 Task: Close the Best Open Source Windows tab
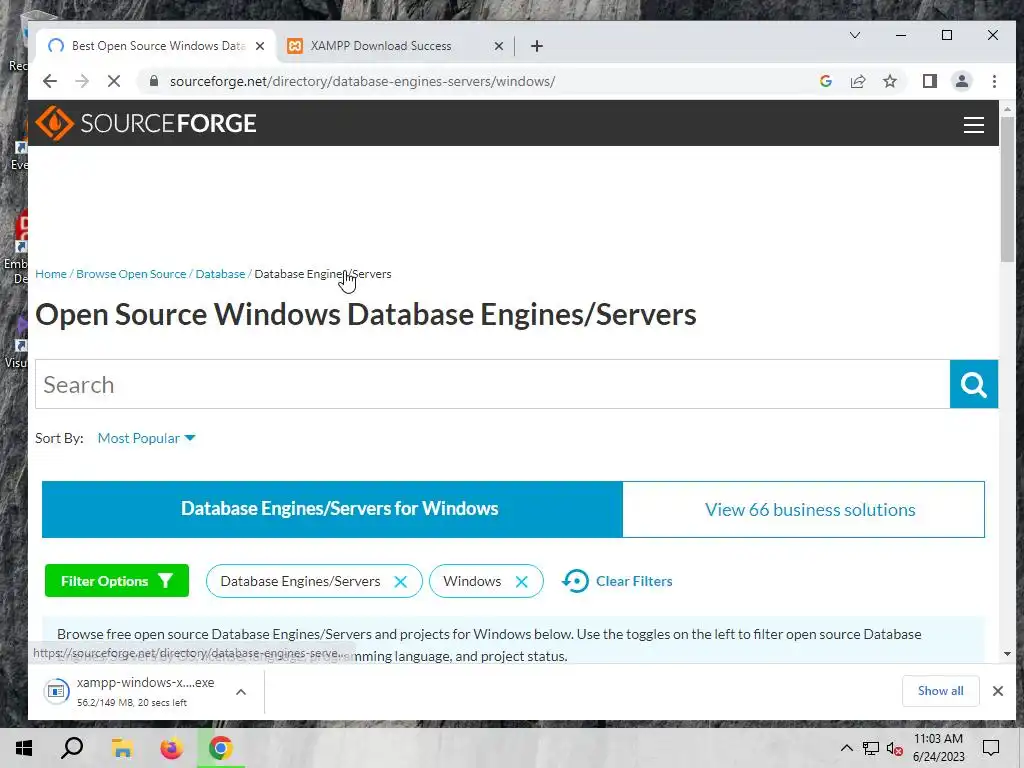(260, 46)
